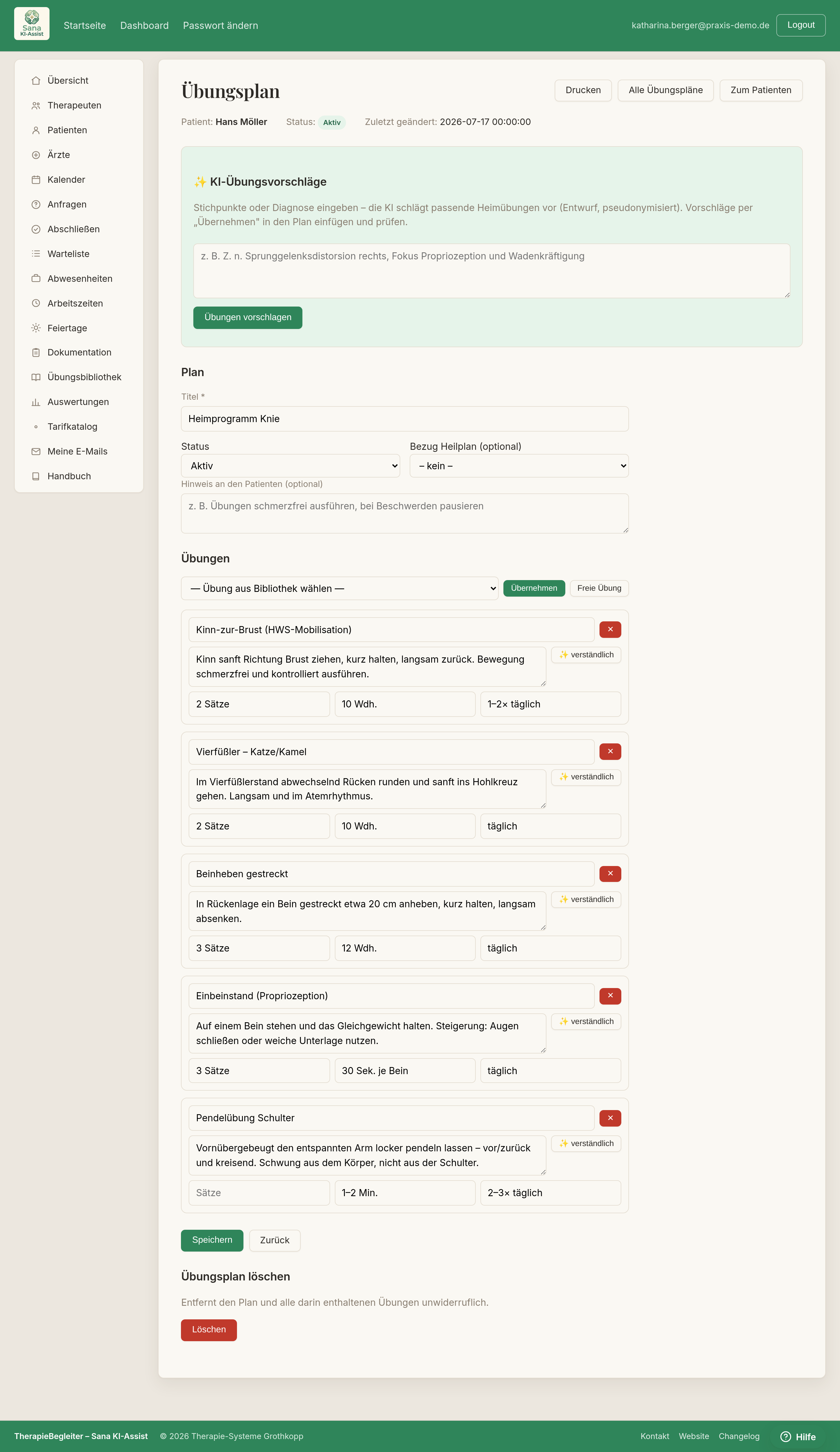Image resolution: width=840 pixels, height=1452 pixels.
Task: Click the Ärzte plus-circle icon
Action: [x=36, y=155]
